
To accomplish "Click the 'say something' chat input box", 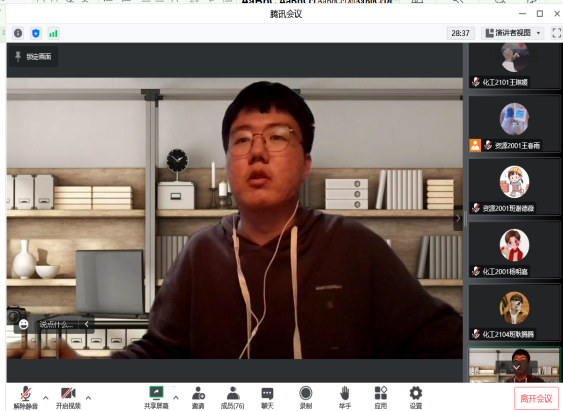I will tap(56, 324).
